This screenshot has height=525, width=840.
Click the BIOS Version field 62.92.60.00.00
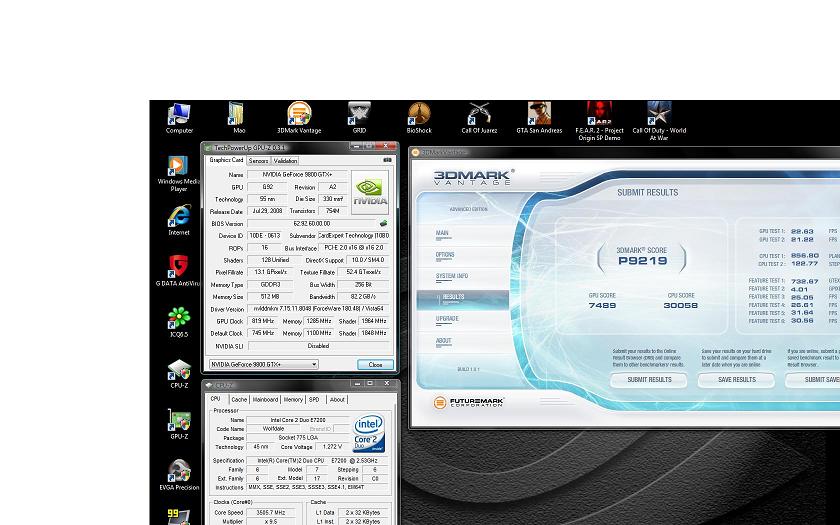point(312,223)
